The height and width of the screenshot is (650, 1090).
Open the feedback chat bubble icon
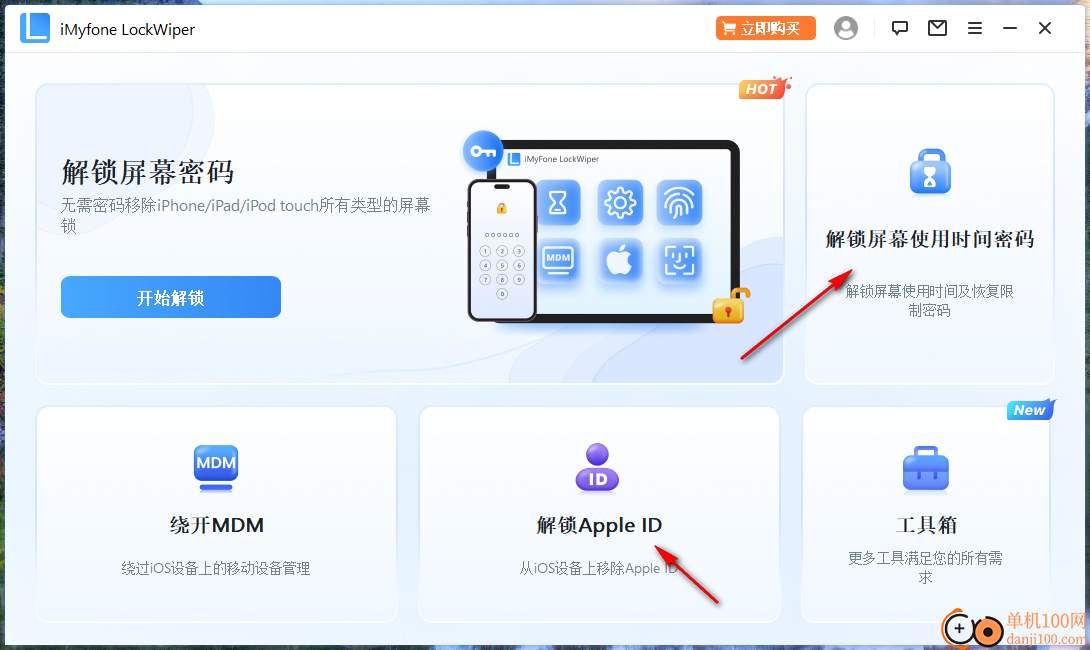point(900,28)
